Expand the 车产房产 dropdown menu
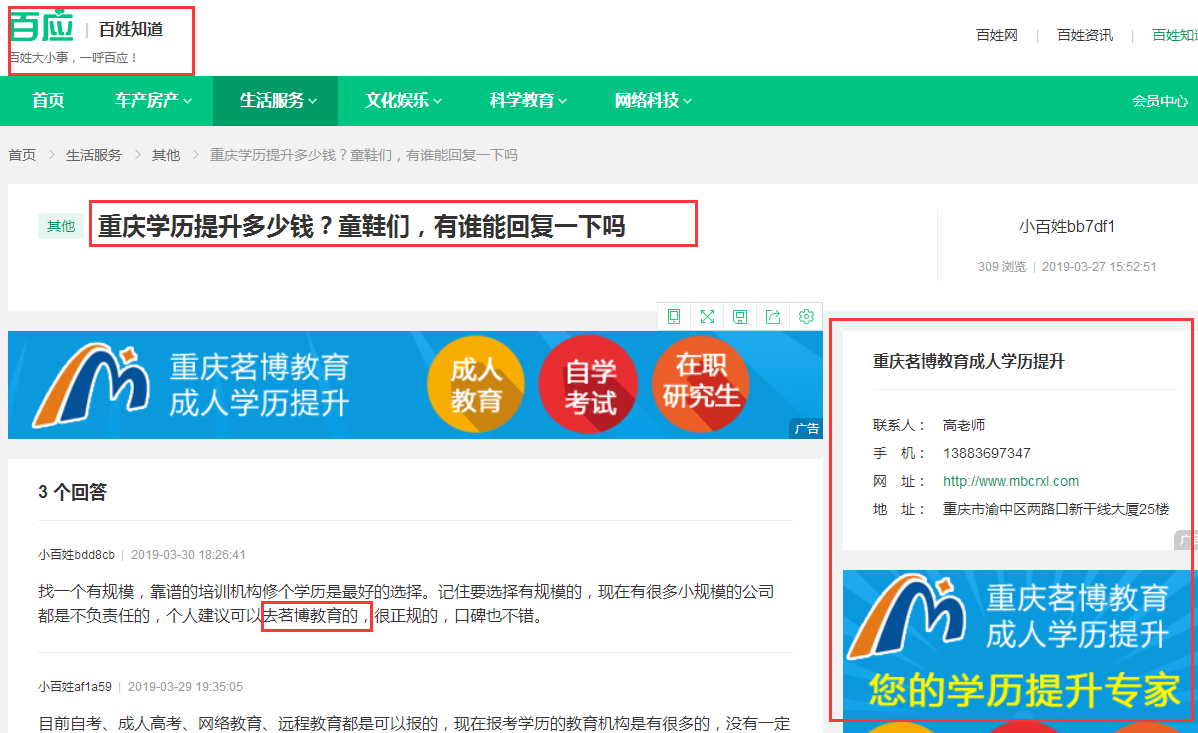The width and height of the screenshot is (1198, 733). click(153, 100)
